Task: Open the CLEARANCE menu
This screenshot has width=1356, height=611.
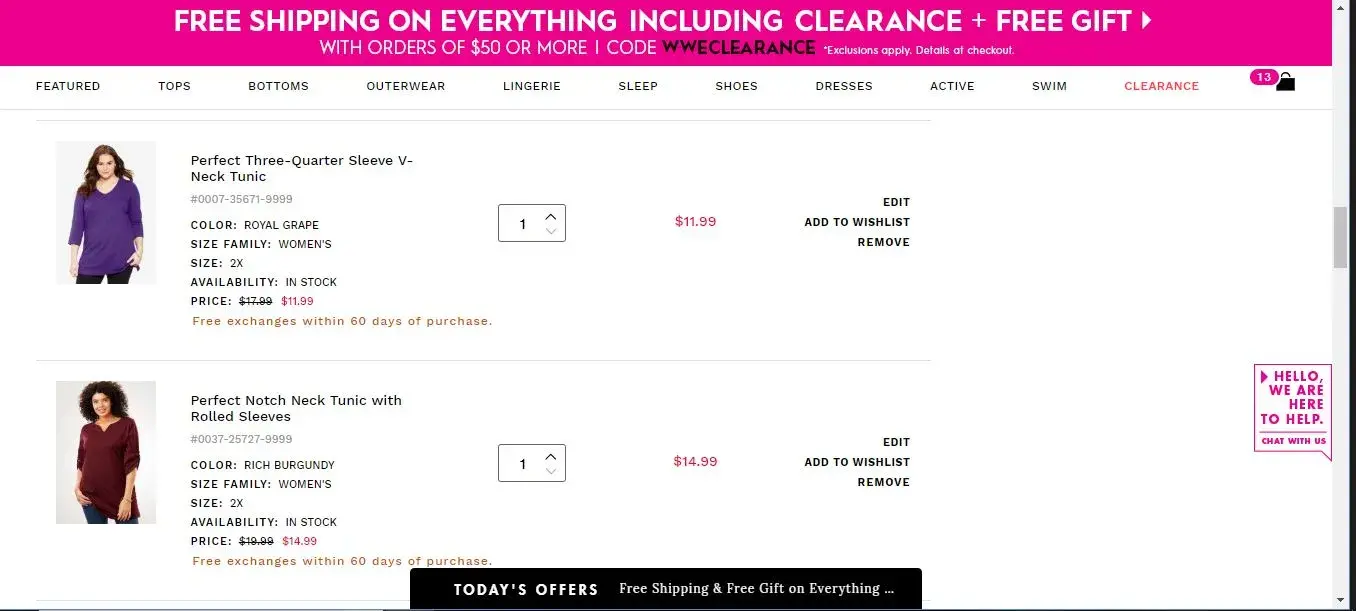Action: (x=1161, y=86)
